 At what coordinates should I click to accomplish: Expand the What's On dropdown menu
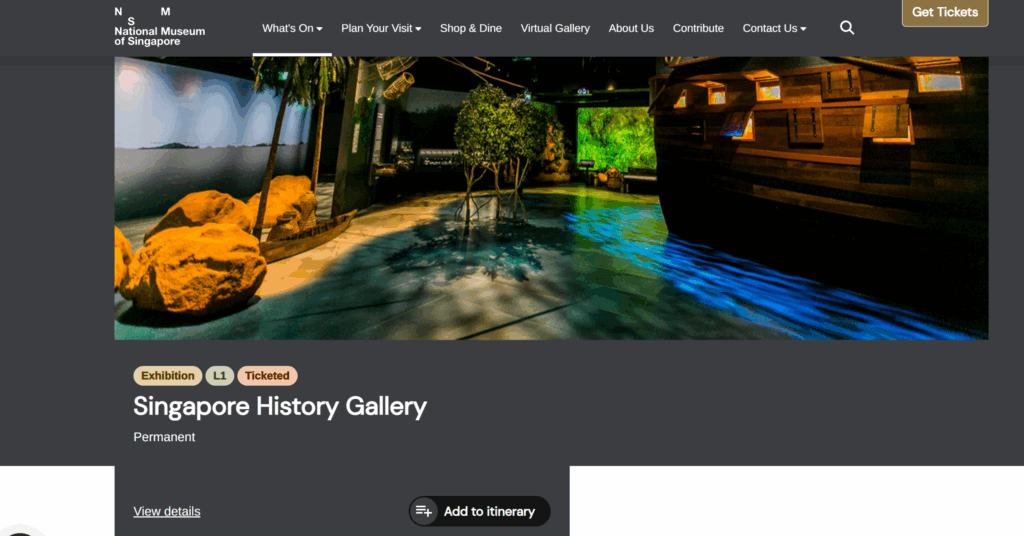[x=292, y=28]
